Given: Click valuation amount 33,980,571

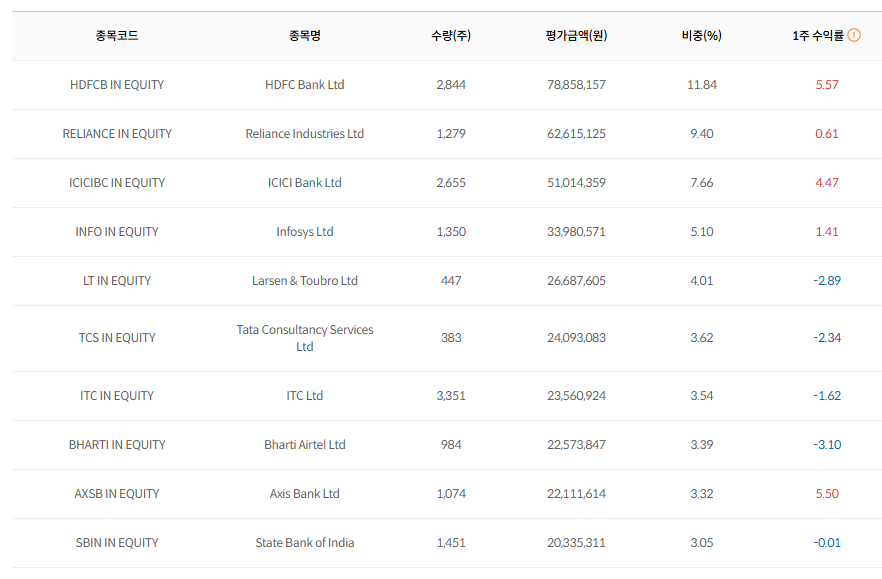Looking at the screenshot, I should [x=577, y=232].
